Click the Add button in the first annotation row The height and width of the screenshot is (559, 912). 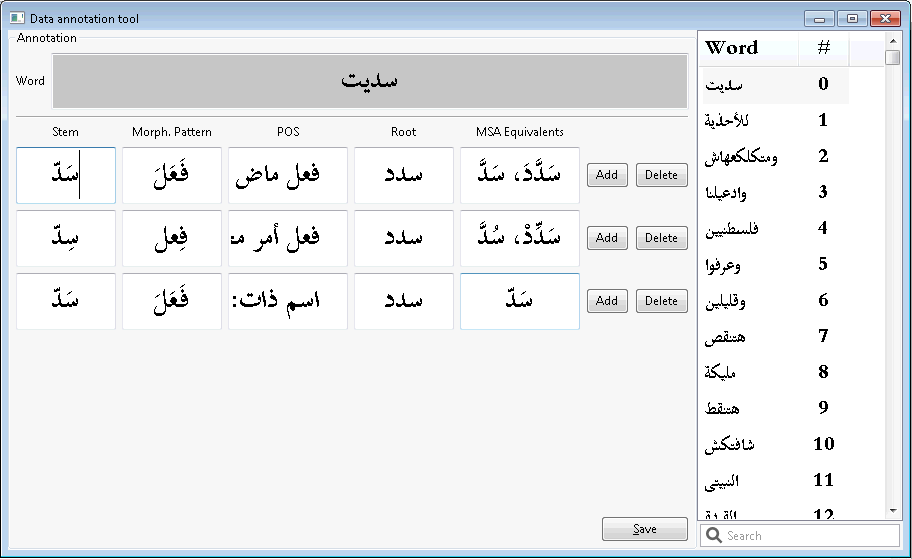tap(607, 175)
